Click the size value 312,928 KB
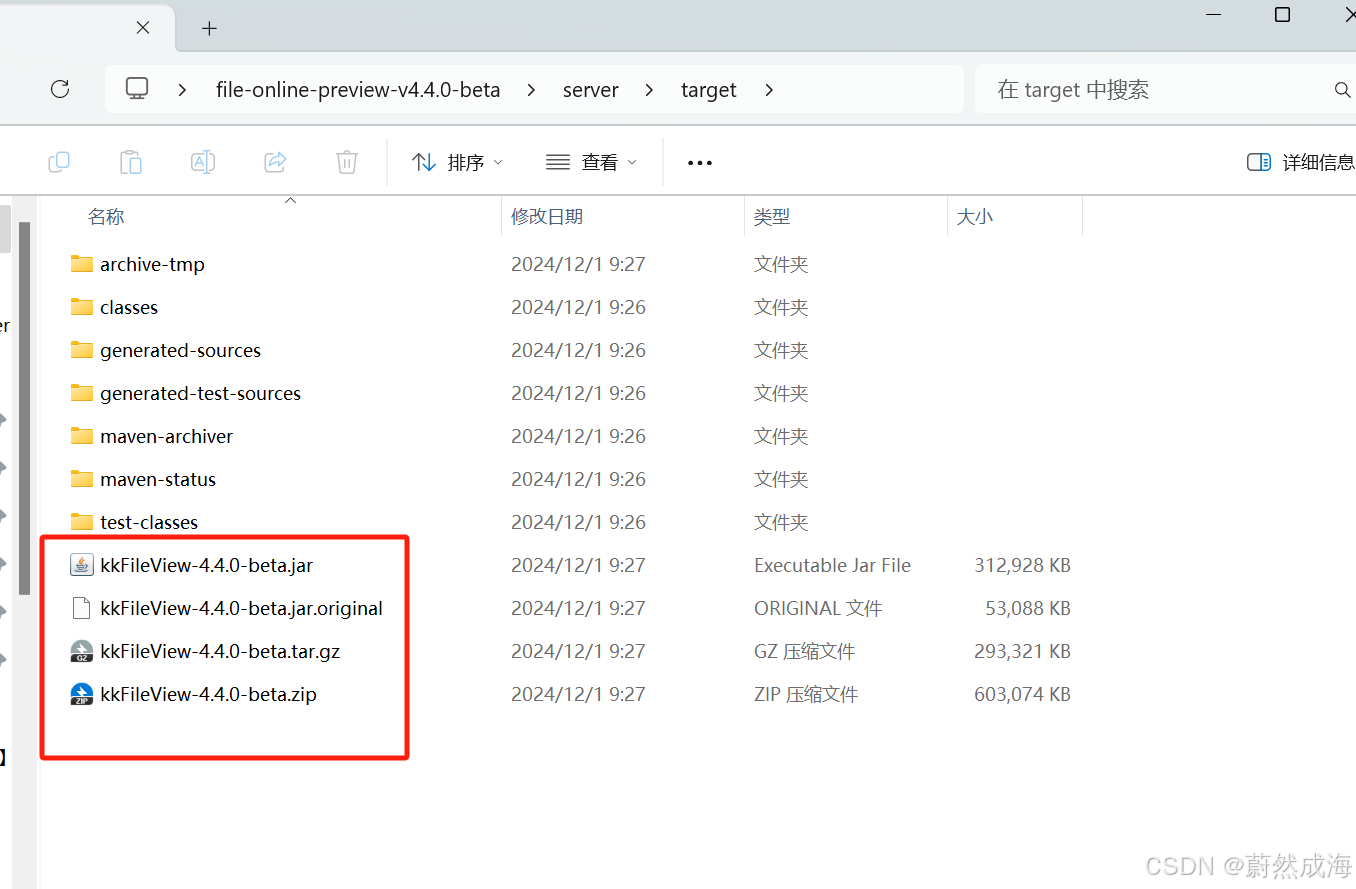 point(1022,565)
